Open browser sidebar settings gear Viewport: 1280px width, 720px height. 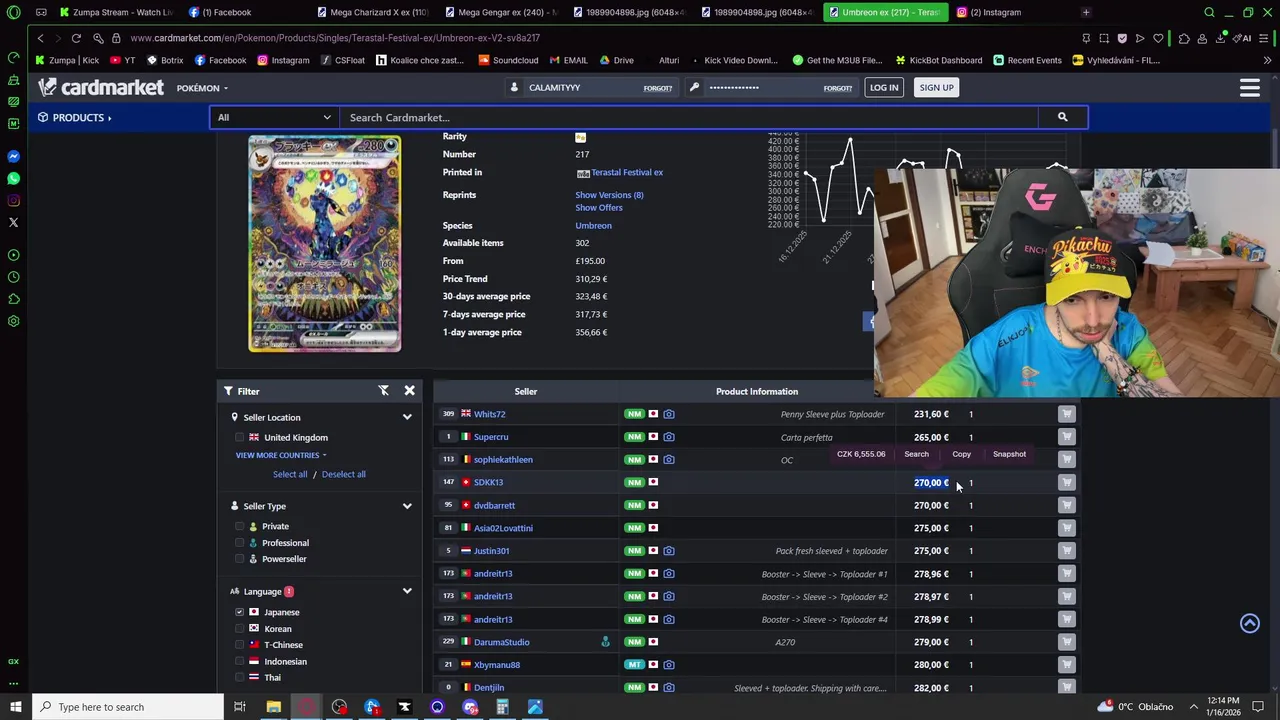coord(13,321)
